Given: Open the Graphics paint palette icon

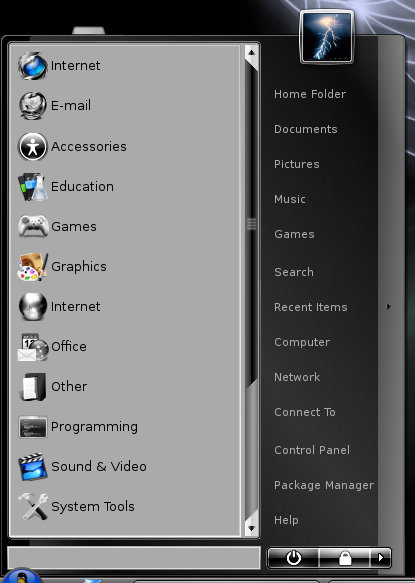Looking at the screenshot, I should 33,267.
